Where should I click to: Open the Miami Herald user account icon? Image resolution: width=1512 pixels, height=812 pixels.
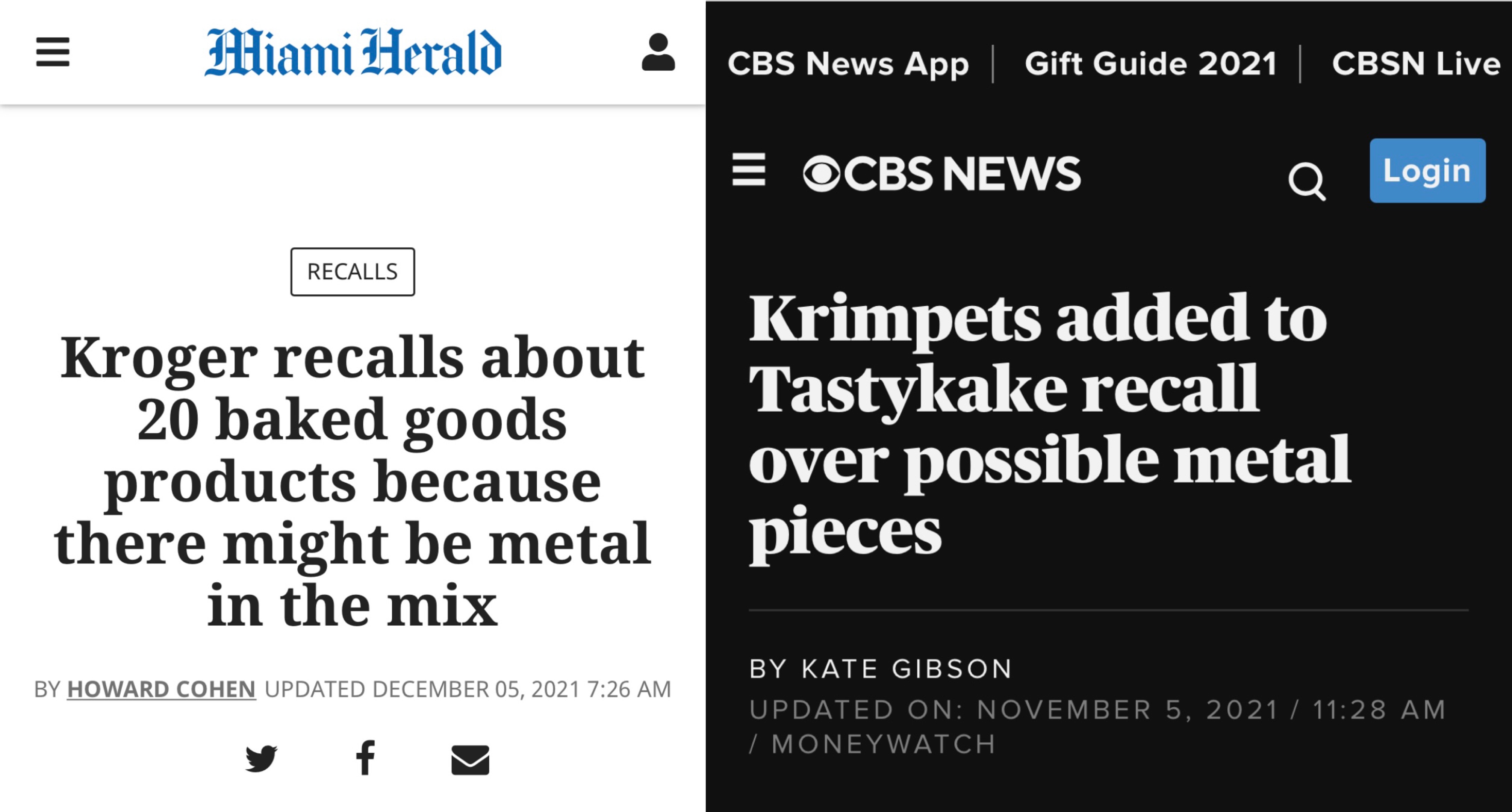click(658, 52)
